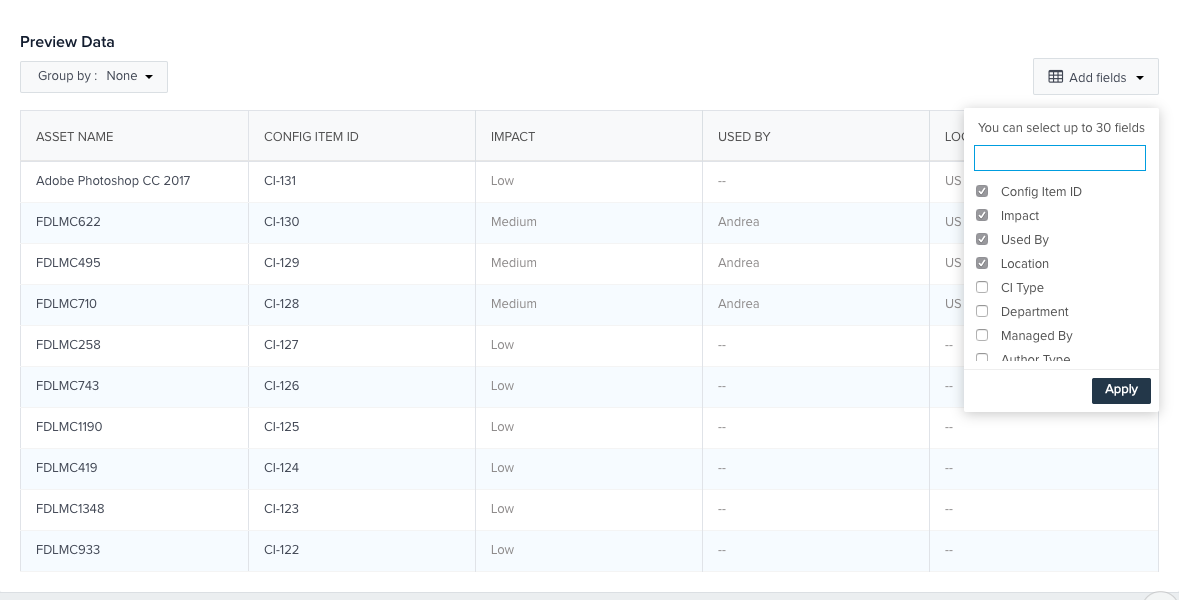Image resolution: width=1179 pixels, height=600 pixels.
Task: Open the Add fields dropdown arrow
Action: point(1140,78)
